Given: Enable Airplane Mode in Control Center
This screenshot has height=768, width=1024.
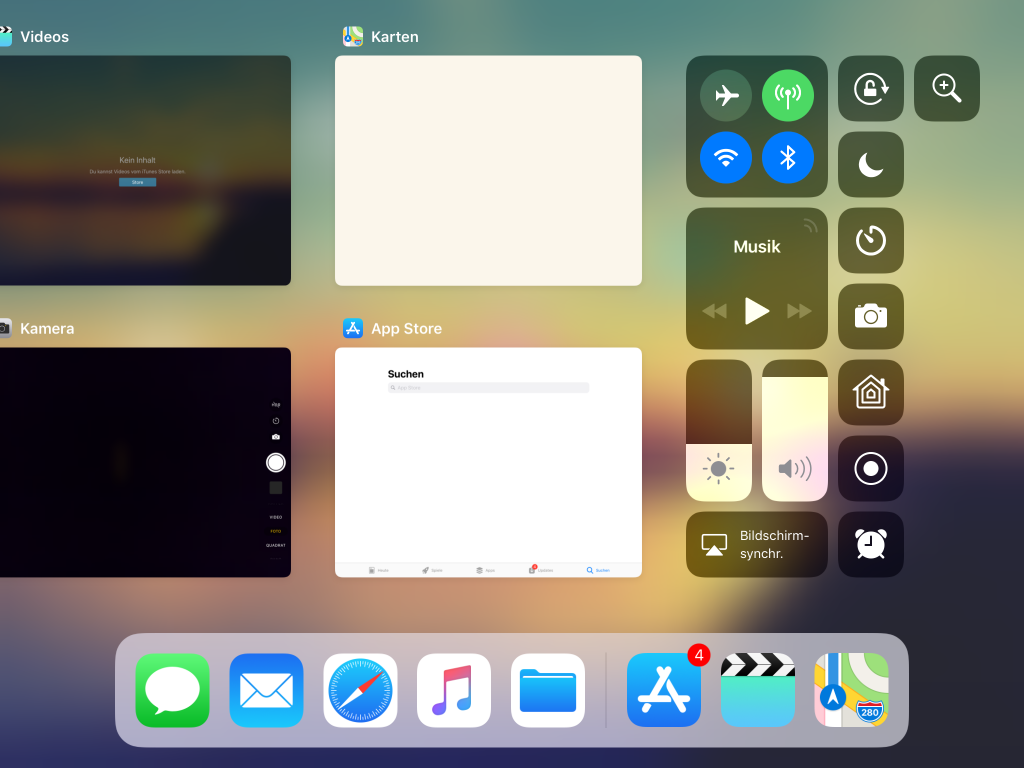Looking at the screenshot, I should [x=725, y=95].
